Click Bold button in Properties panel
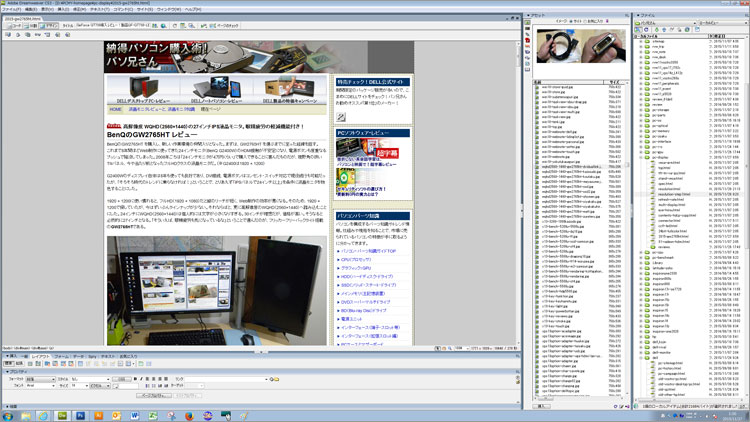Viewport: 750px width, 422px height. 135,379
